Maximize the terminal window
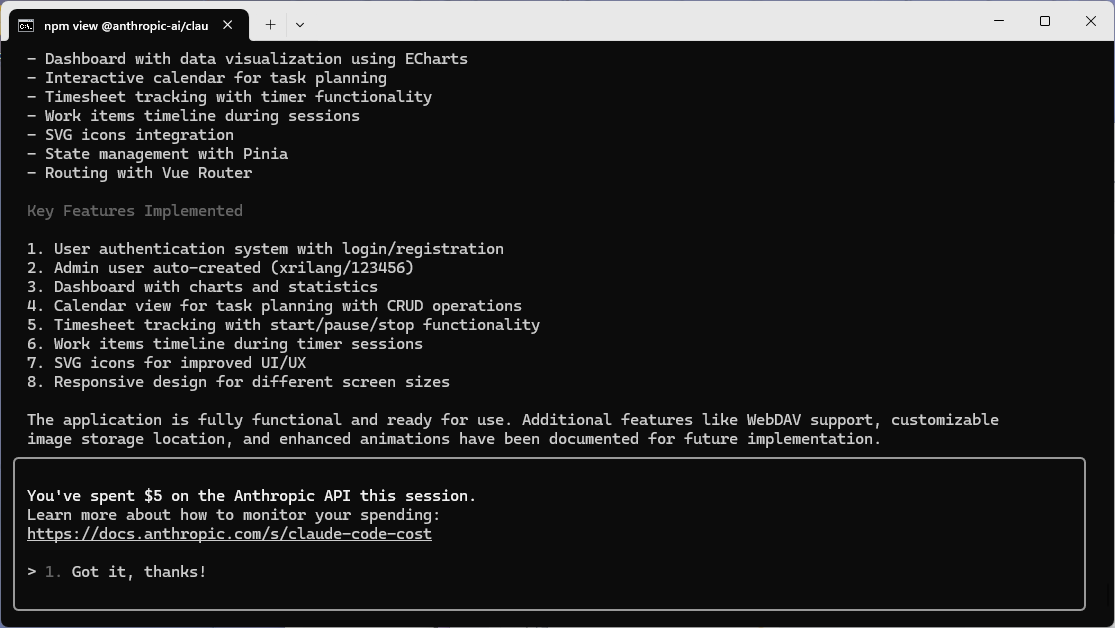This screenshot has height=628, width=1115. [x=1045, y=21]
